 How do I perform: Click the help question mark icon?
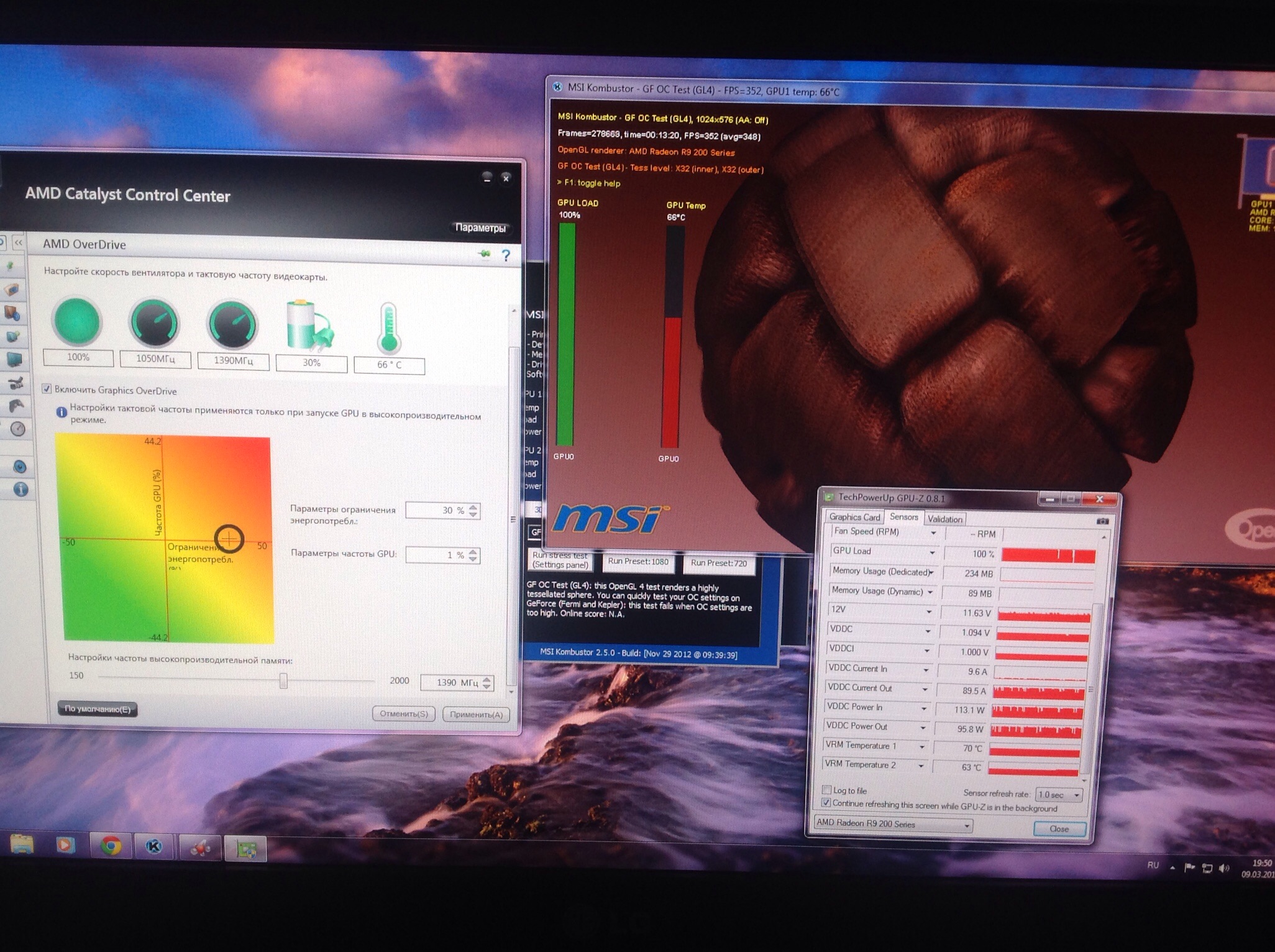(506, 255)
